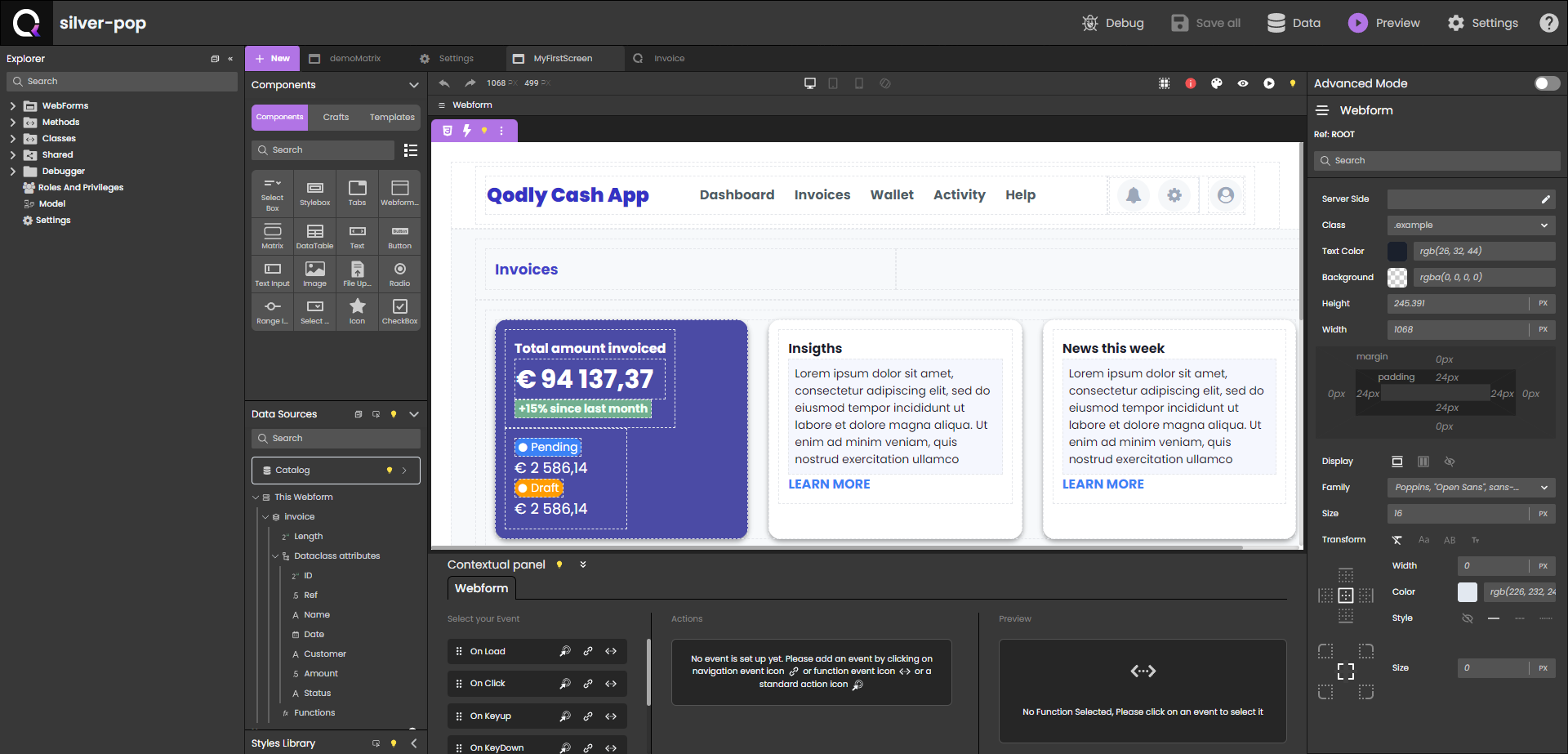
Task: Open the top bar Settings
Action: pos(1482,23)
